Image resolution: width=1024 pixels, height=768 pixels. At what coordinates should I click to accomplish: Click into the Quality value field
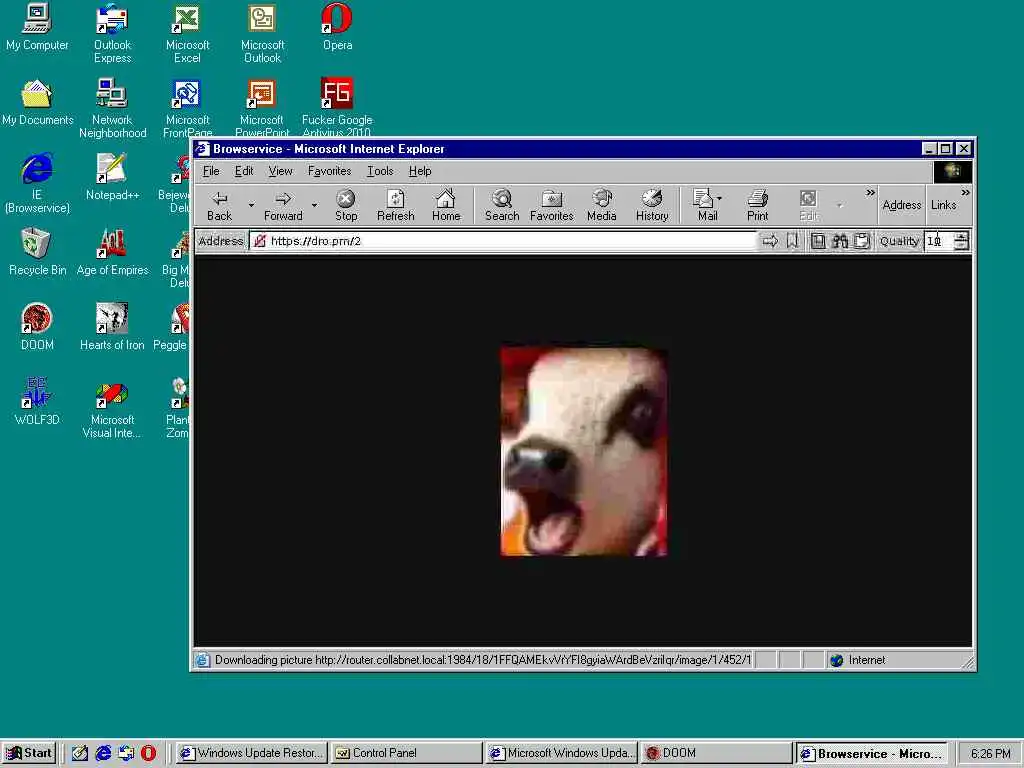[x=938, y=241]
